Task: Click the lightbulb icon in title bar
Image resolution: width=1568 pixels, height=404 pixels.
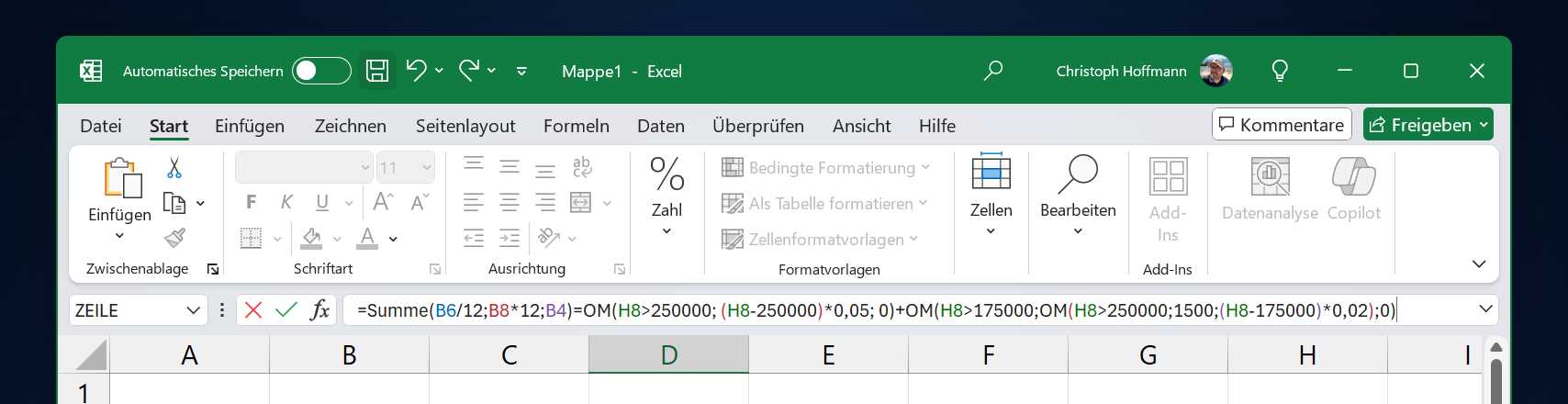Action: point(1280,71)
